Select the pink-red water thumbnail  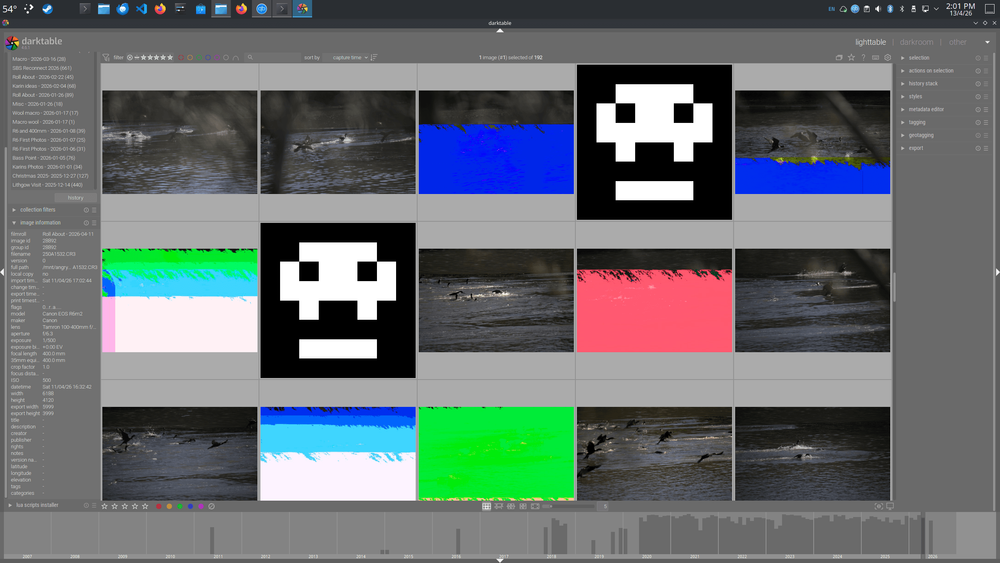654,300
